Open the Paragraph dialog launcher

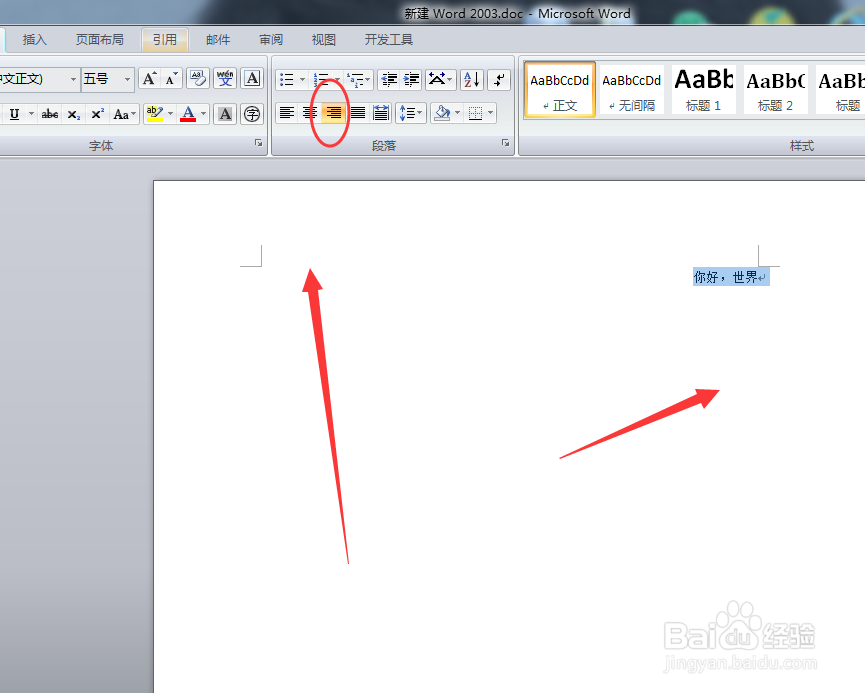[505, 143]
